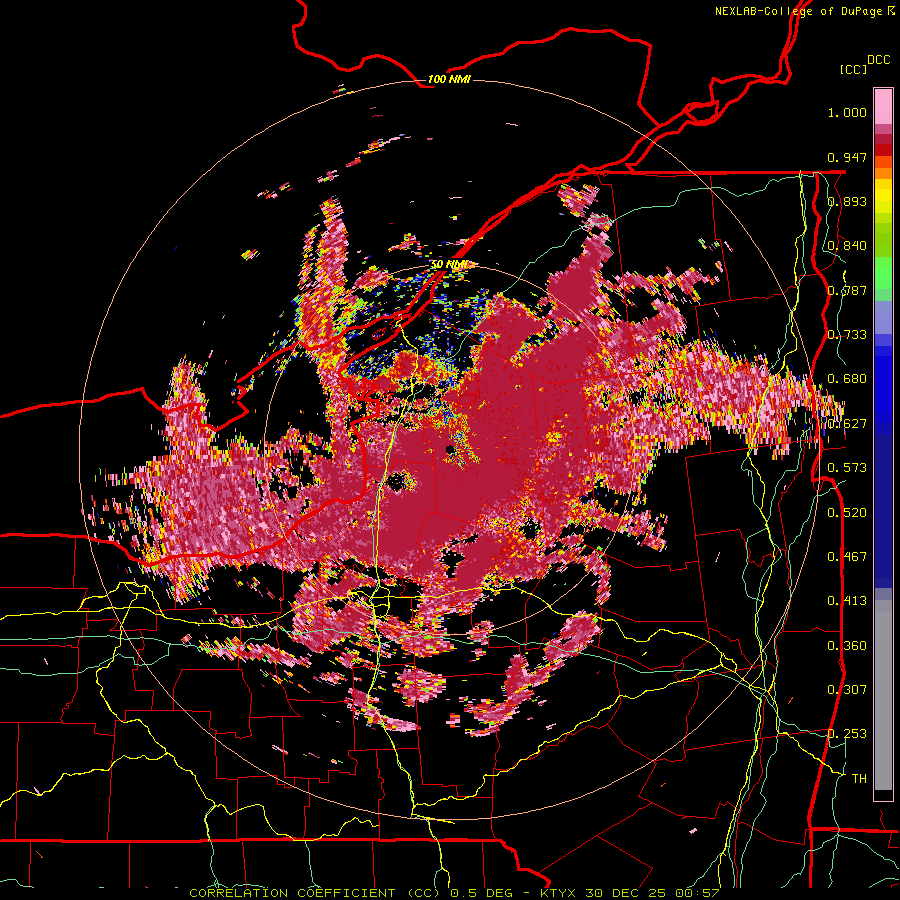Click the 0.413 scale value

point(847,601)
